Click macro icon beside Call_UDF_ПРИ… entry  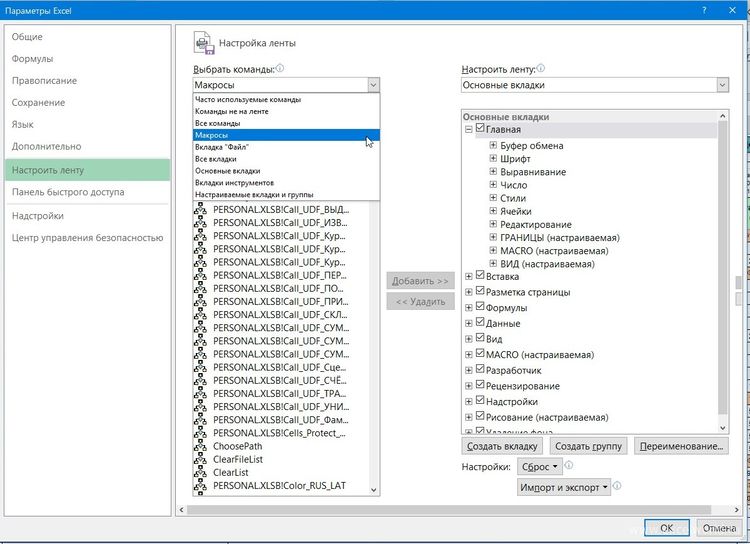click(200, 301)
